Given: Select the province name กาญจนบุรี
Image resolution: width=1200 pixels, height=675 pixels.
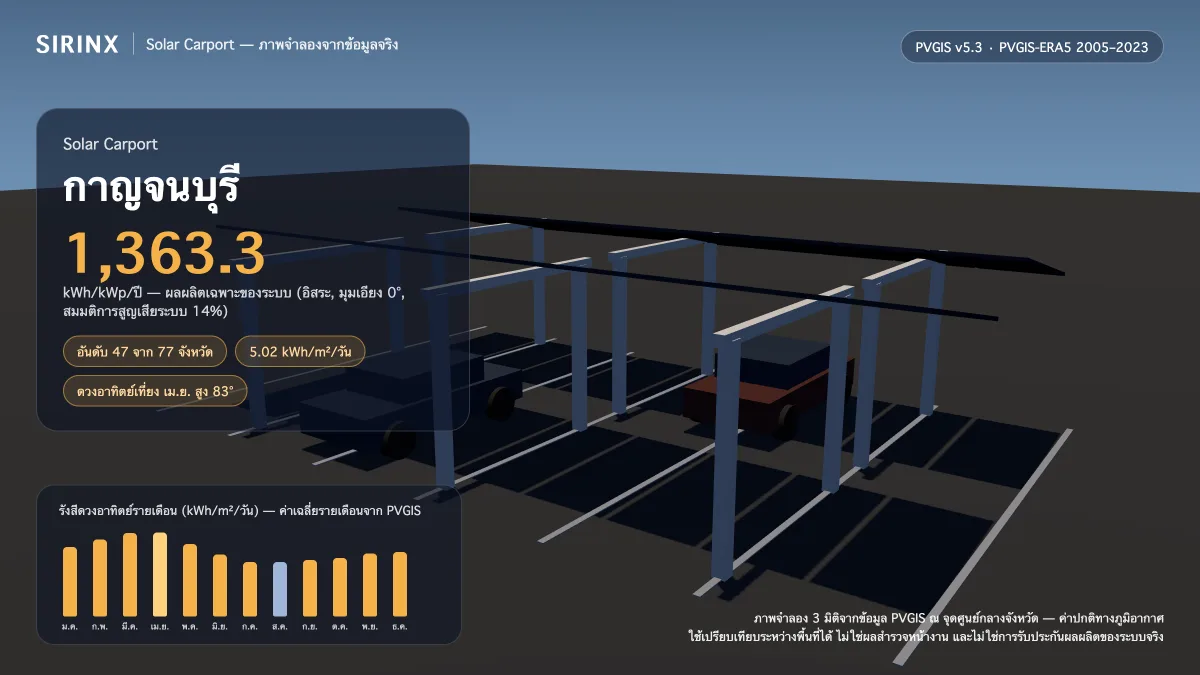Looking at the screenshot, I should pos(152,189).
